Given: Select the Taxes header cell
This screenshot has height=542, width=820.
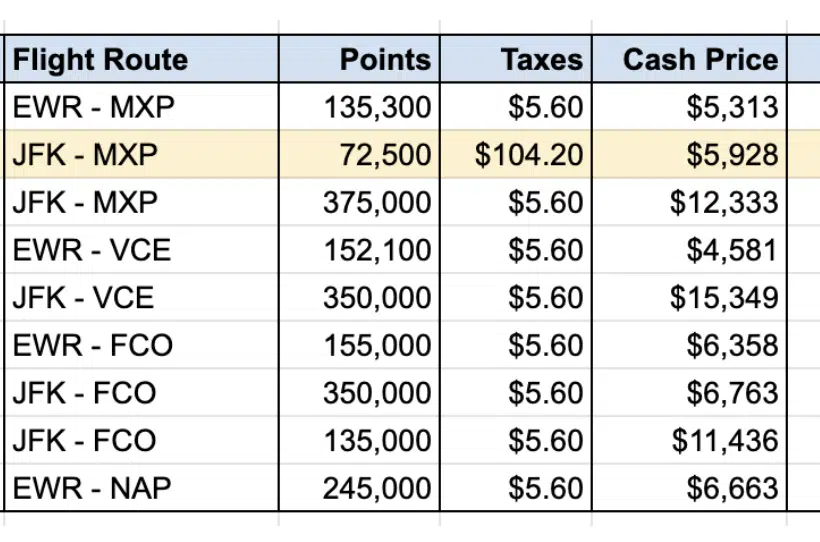Looking at the screenshot, I should (x=542, y=60).
